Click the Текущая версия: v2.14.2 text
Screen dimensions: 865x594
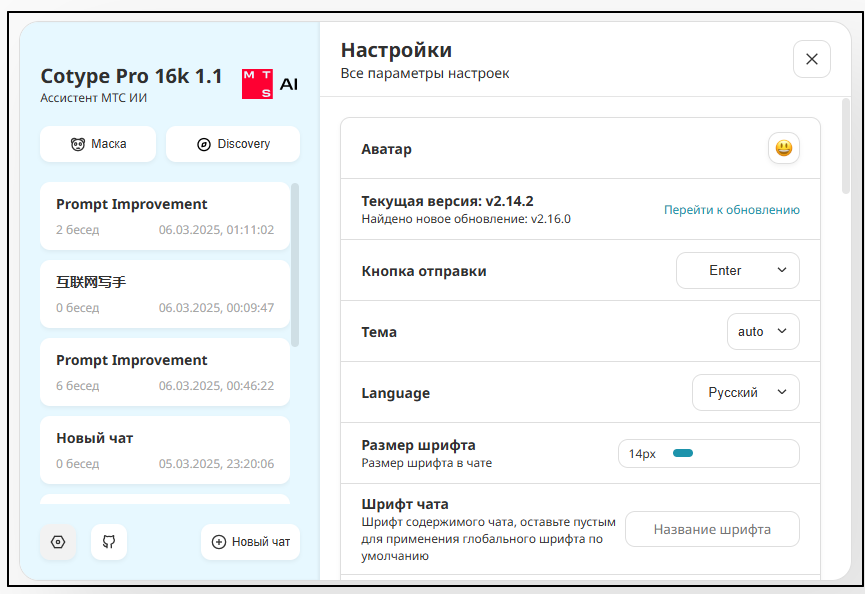447,201
